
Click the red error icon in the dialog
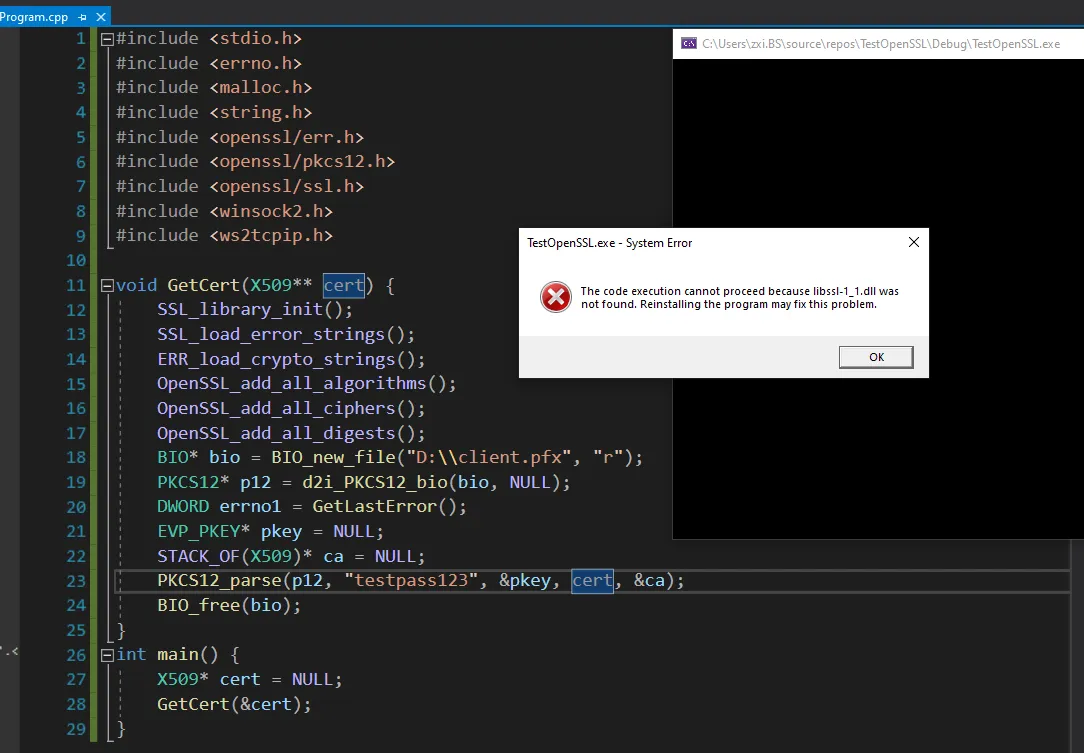pos(556,297)
